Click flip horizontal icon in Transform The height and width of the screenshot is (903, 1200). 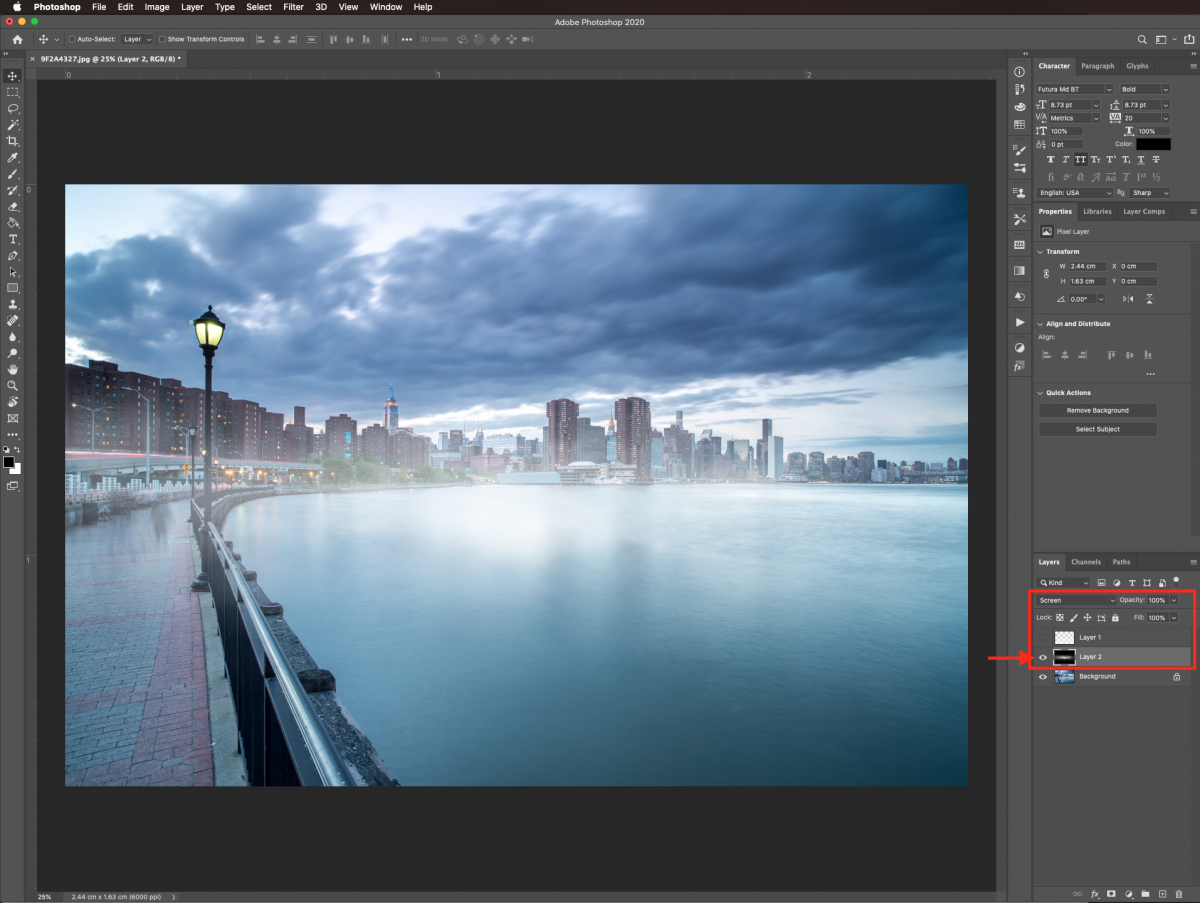click(x=1129, y=299)
